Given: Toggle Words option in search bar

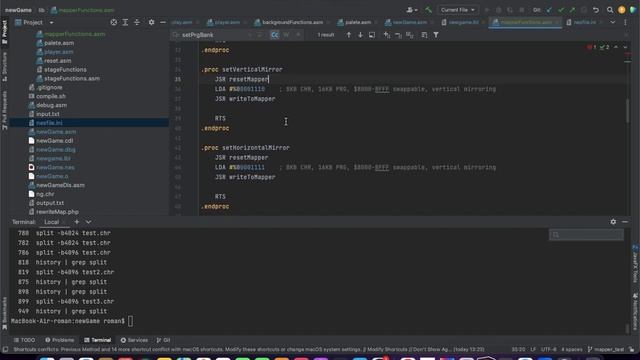Looking at the screenshot, I should pos(286,35).
